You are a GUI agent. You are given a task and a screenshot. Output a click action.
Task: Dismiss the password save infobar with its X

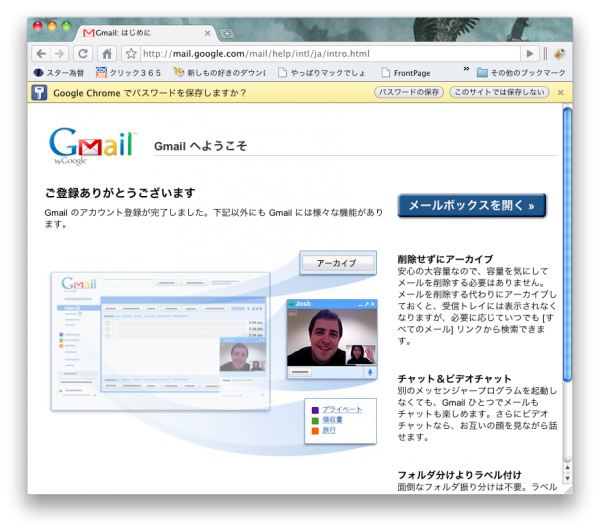click(x=561, y=93)
